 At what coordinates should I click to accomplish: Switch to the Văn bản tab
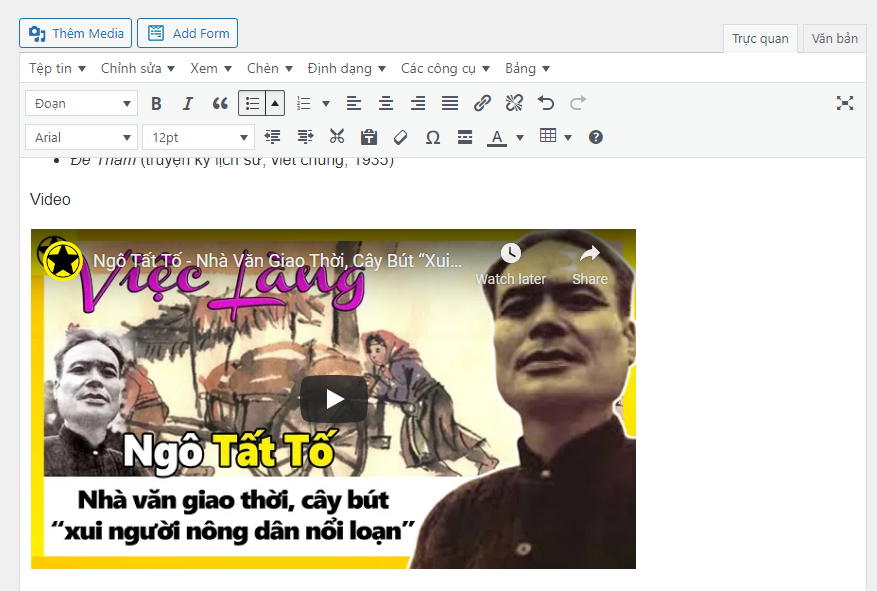coord(834,39)
